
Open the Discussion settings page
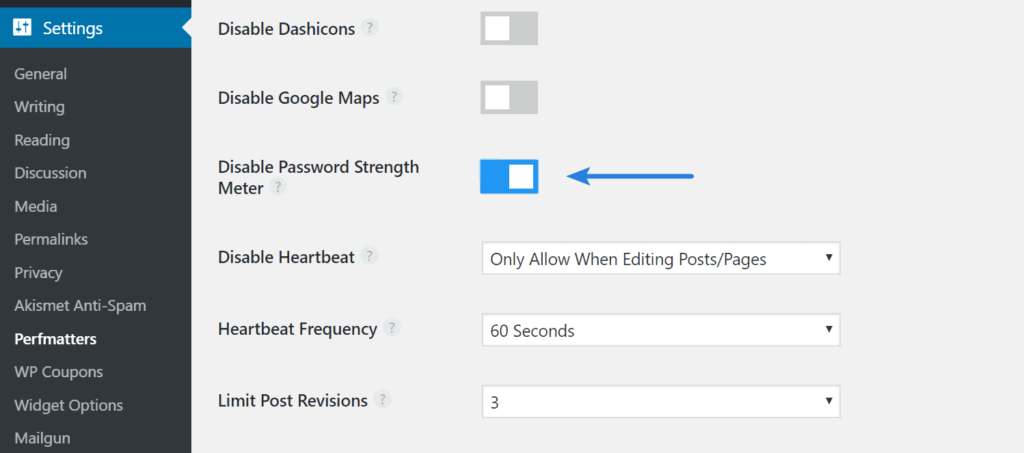click(x=50, y=173)
